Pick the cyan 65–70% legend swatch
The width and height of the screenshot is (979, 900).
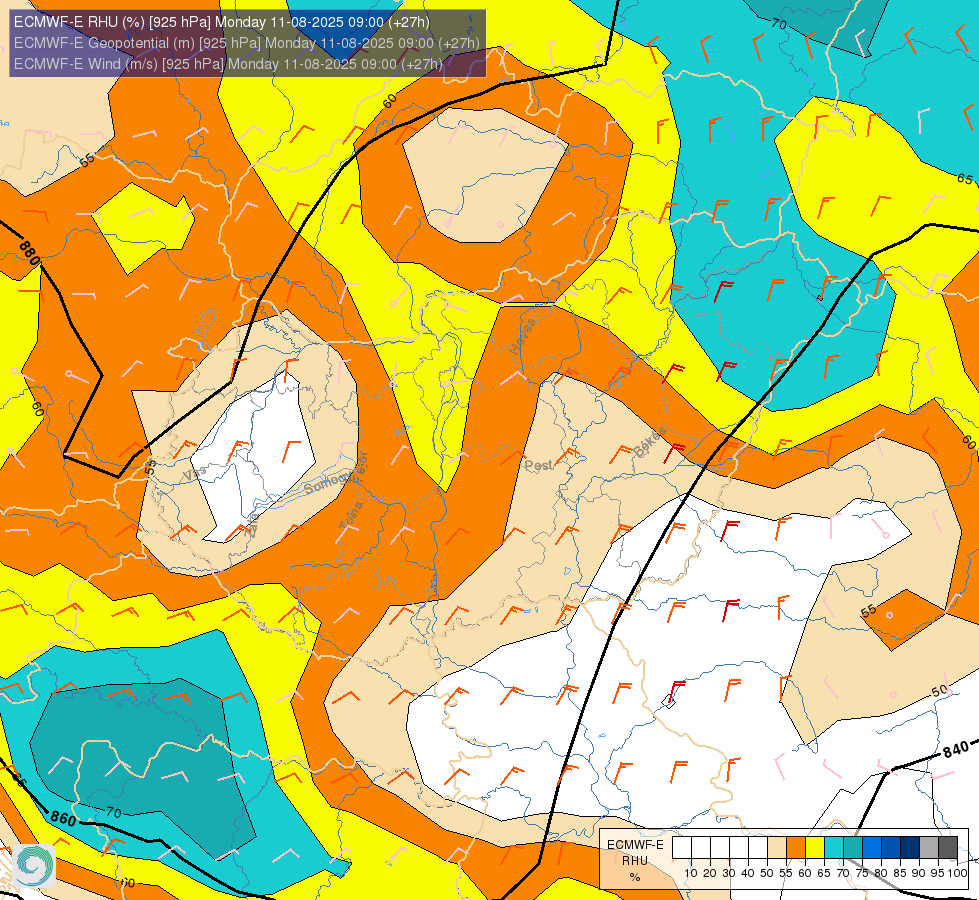(834, 848)
